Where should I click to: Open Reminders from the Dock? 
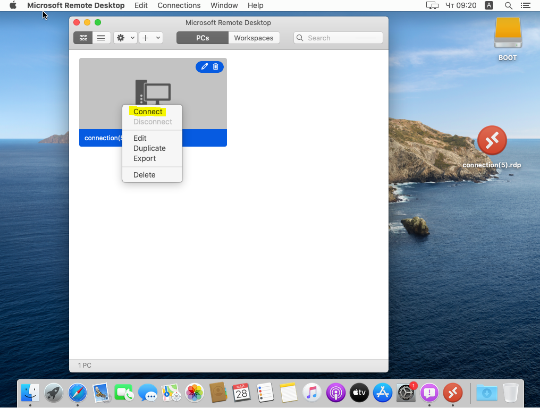coord(265,393)
